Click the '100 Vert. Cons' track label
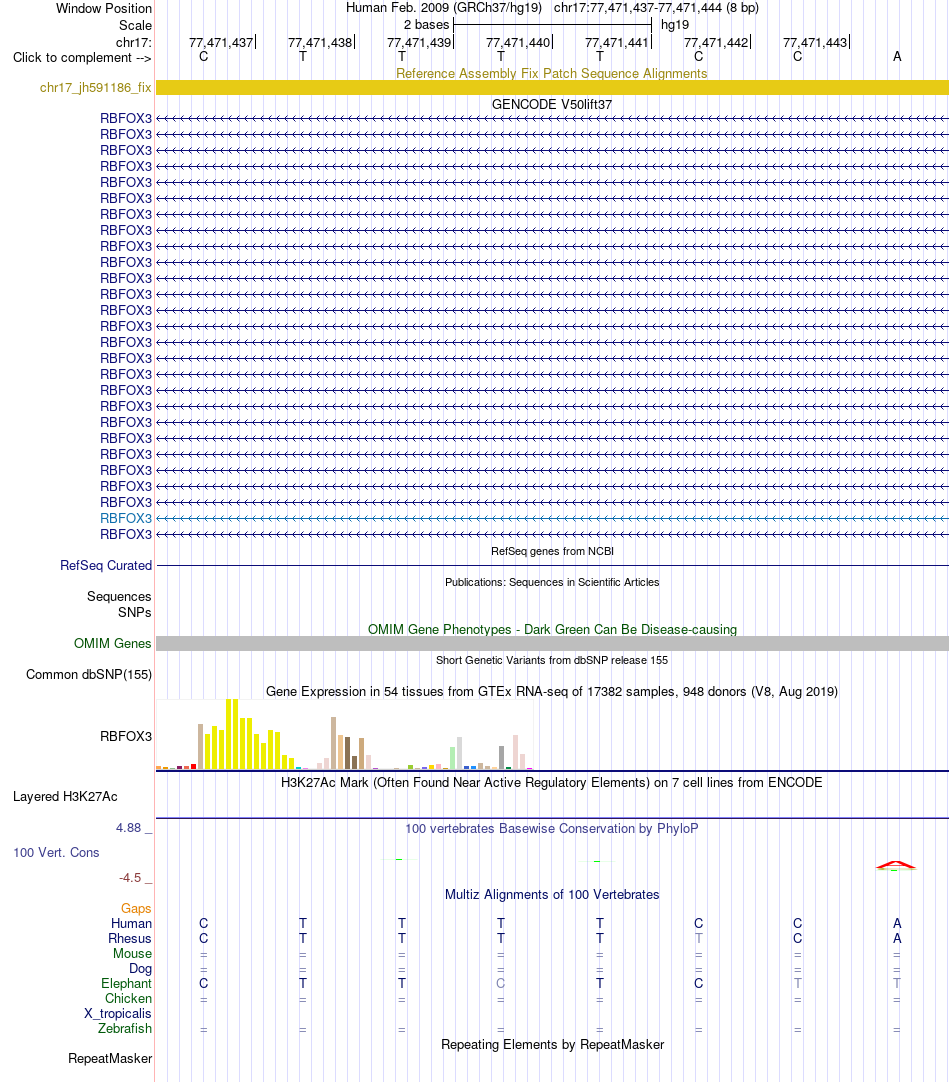 pos(56,852)
